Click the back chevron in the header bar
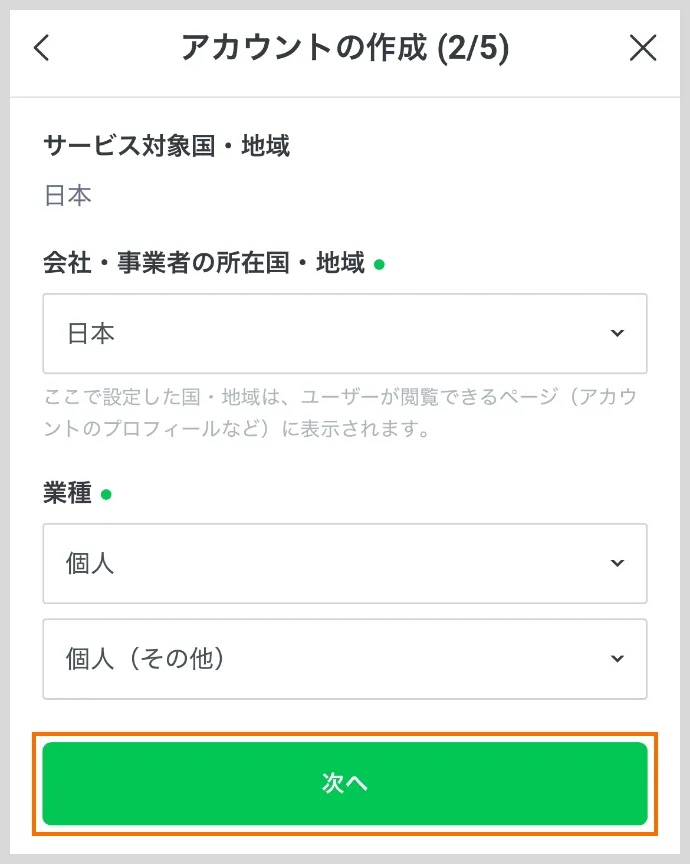 coord(42,47)
